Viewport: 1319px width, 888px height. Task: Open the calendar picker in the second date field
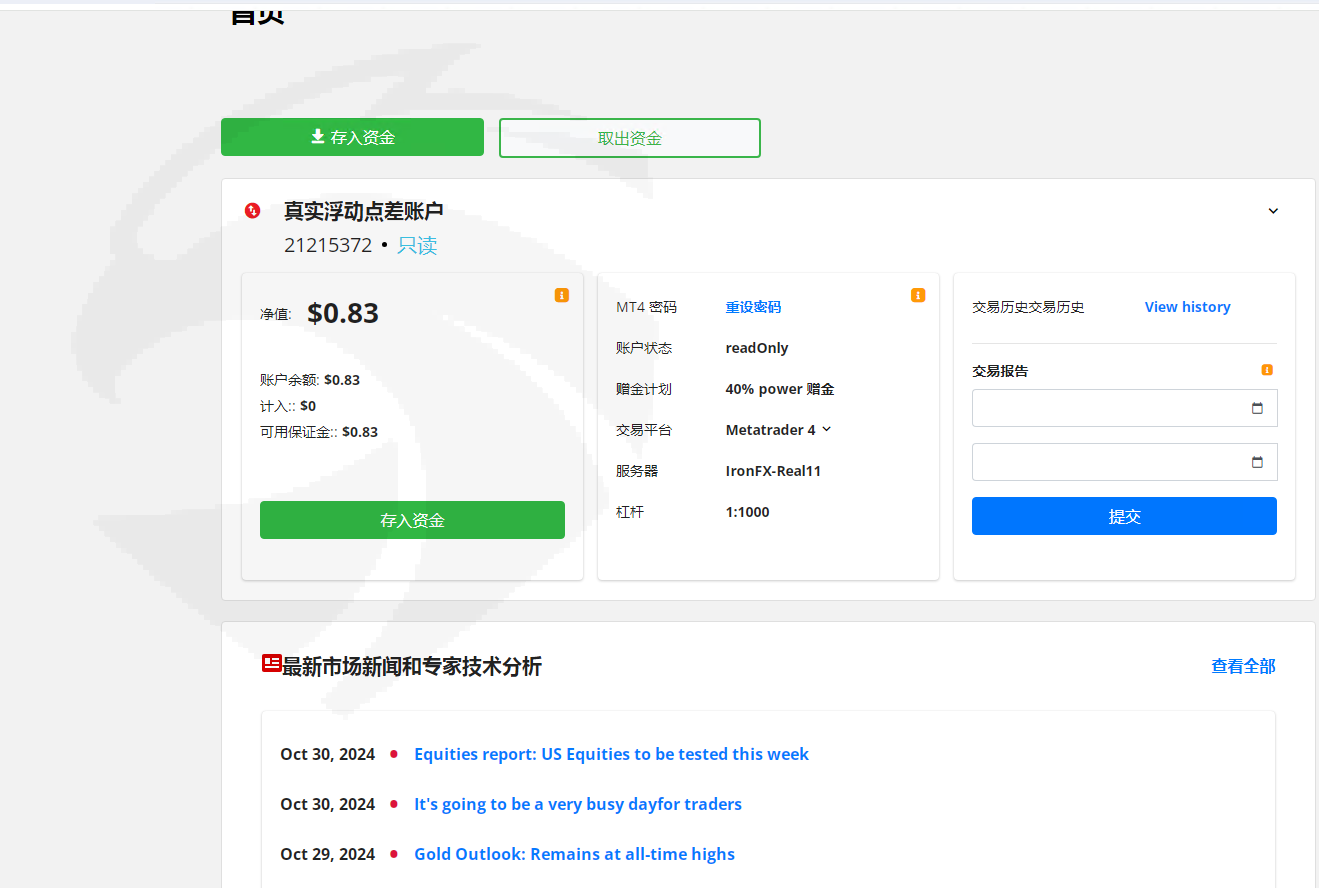click(x=1257, y=462)
